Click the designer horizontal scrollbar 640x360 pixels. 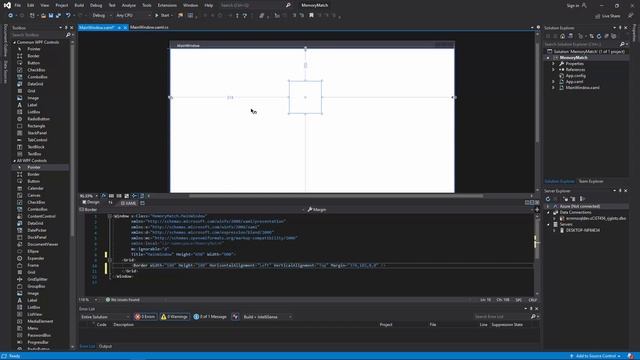coord(336,196)
